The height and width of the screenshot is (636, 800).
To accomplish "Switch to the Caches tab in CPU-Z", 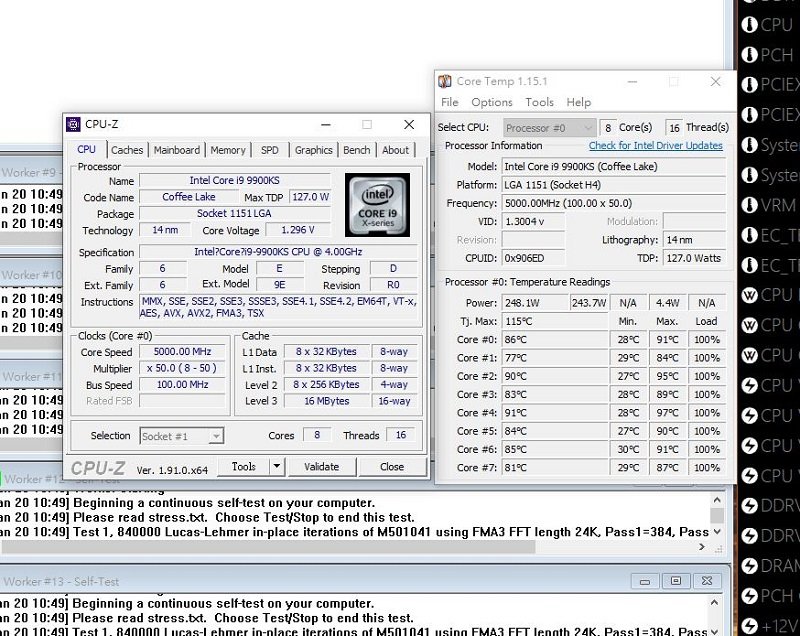I will 127,150.
